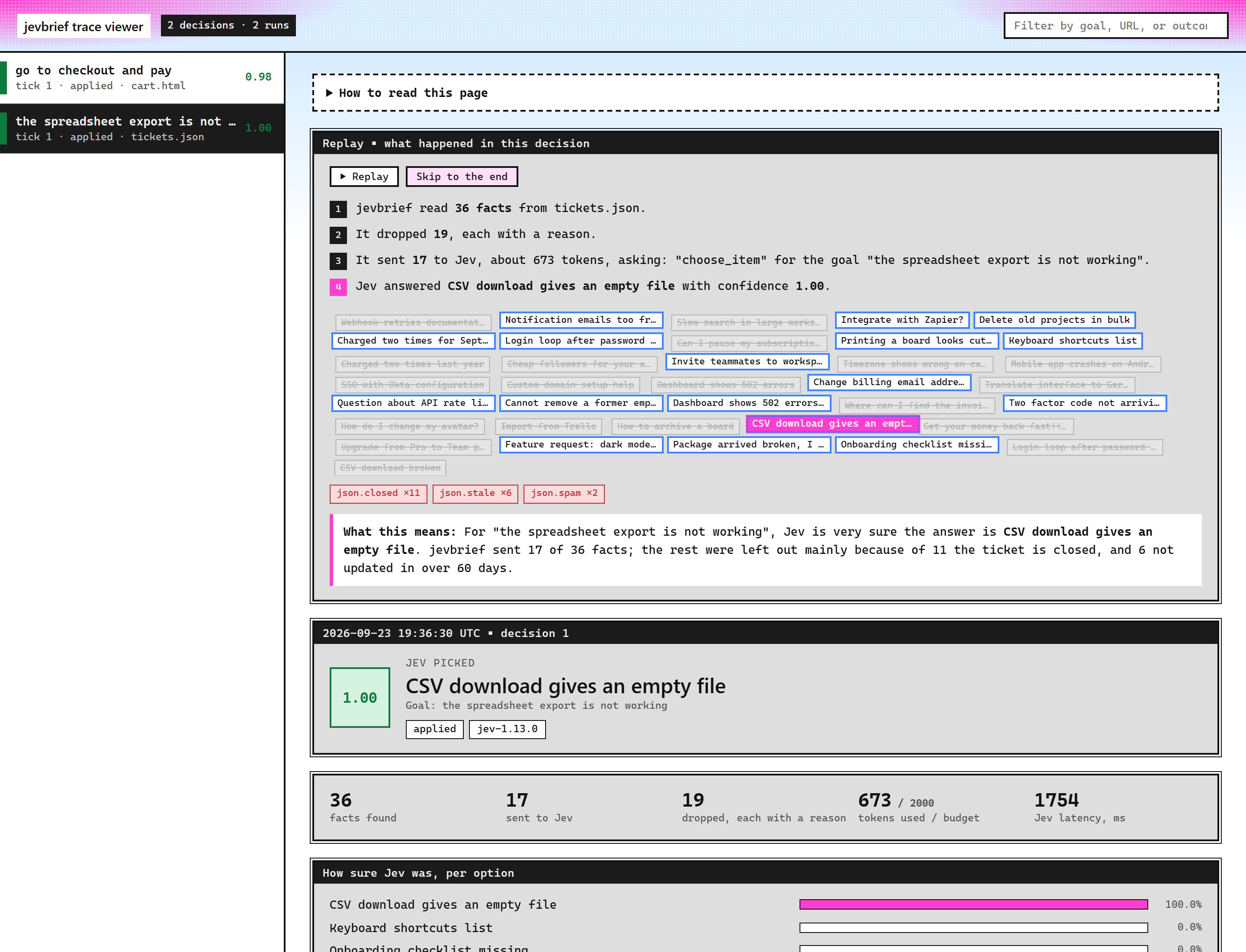The height and width of the screenshot is (952, 1246).
Task: Click blue-outlined 'Dashboard shows 502 errors…' chip
Action: pyautogui.click(x=748, y=403)
